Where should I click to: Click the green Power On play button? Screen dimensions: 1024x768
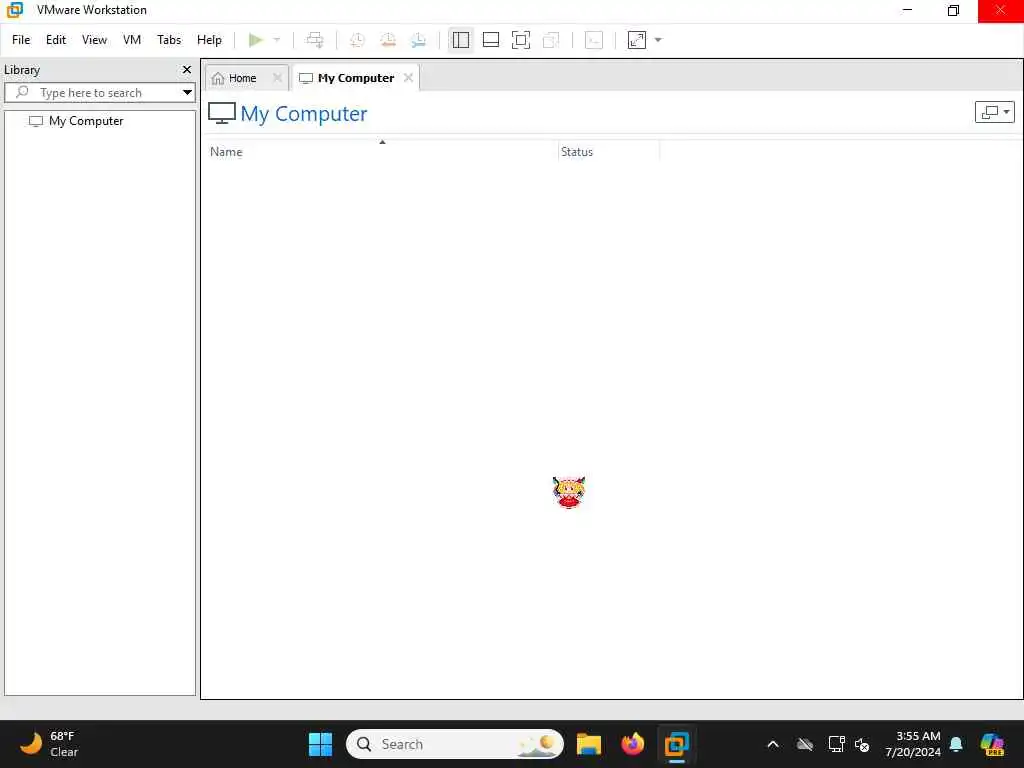(255, 40)
